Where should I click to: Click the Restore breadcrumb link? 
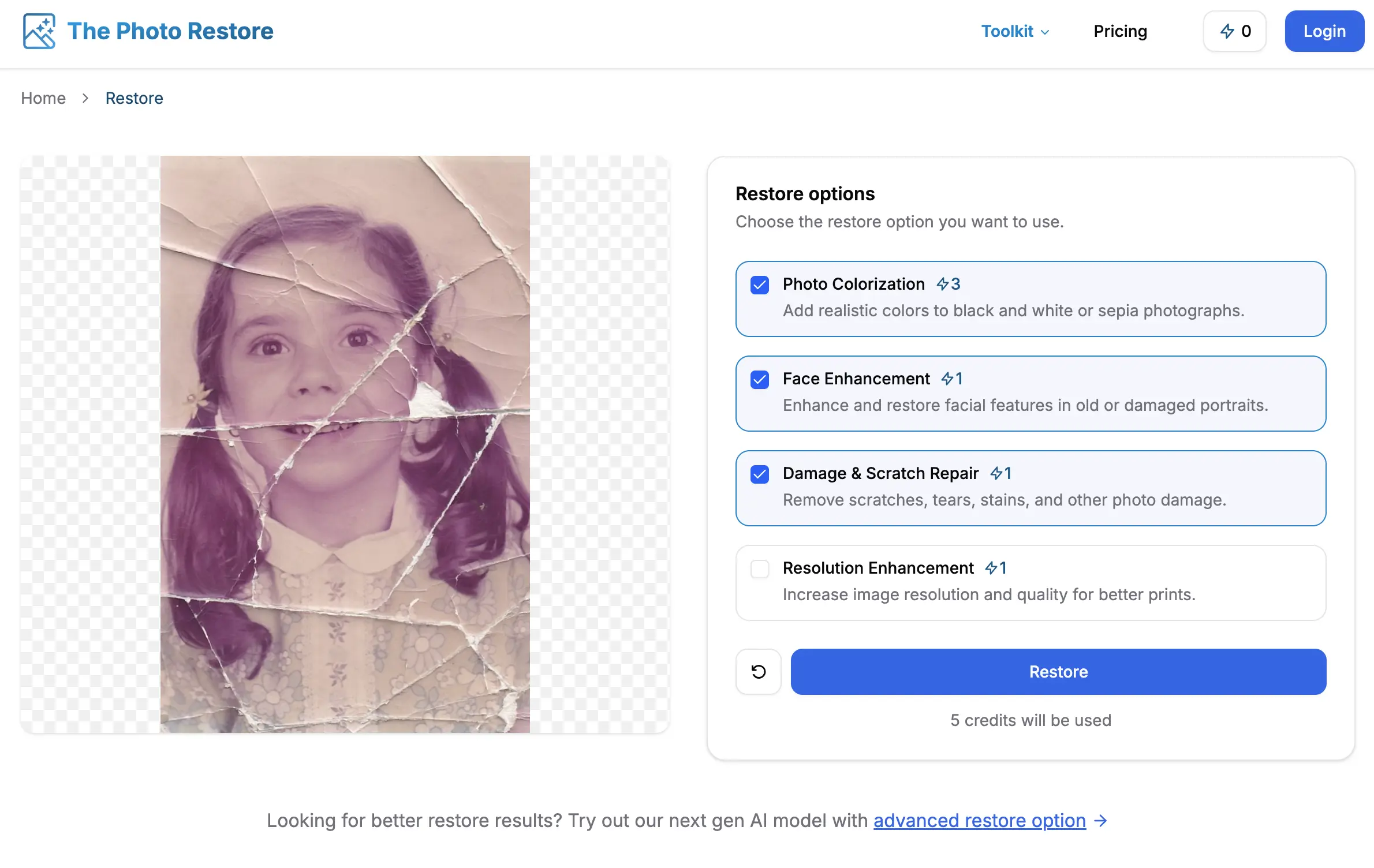(134, 98)
